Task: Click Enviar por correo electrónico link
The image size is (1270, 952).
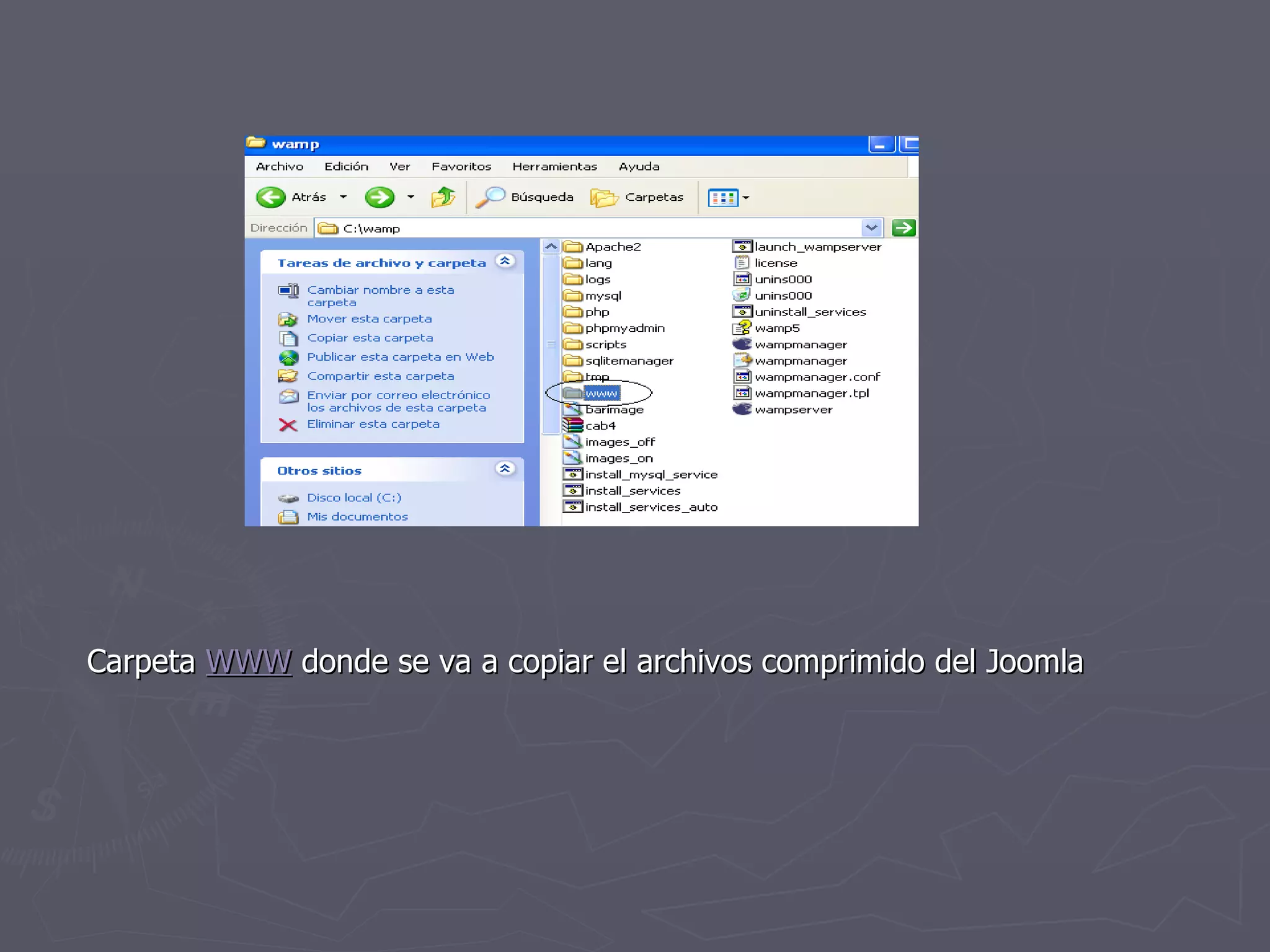Action: (x=399, y=402)
